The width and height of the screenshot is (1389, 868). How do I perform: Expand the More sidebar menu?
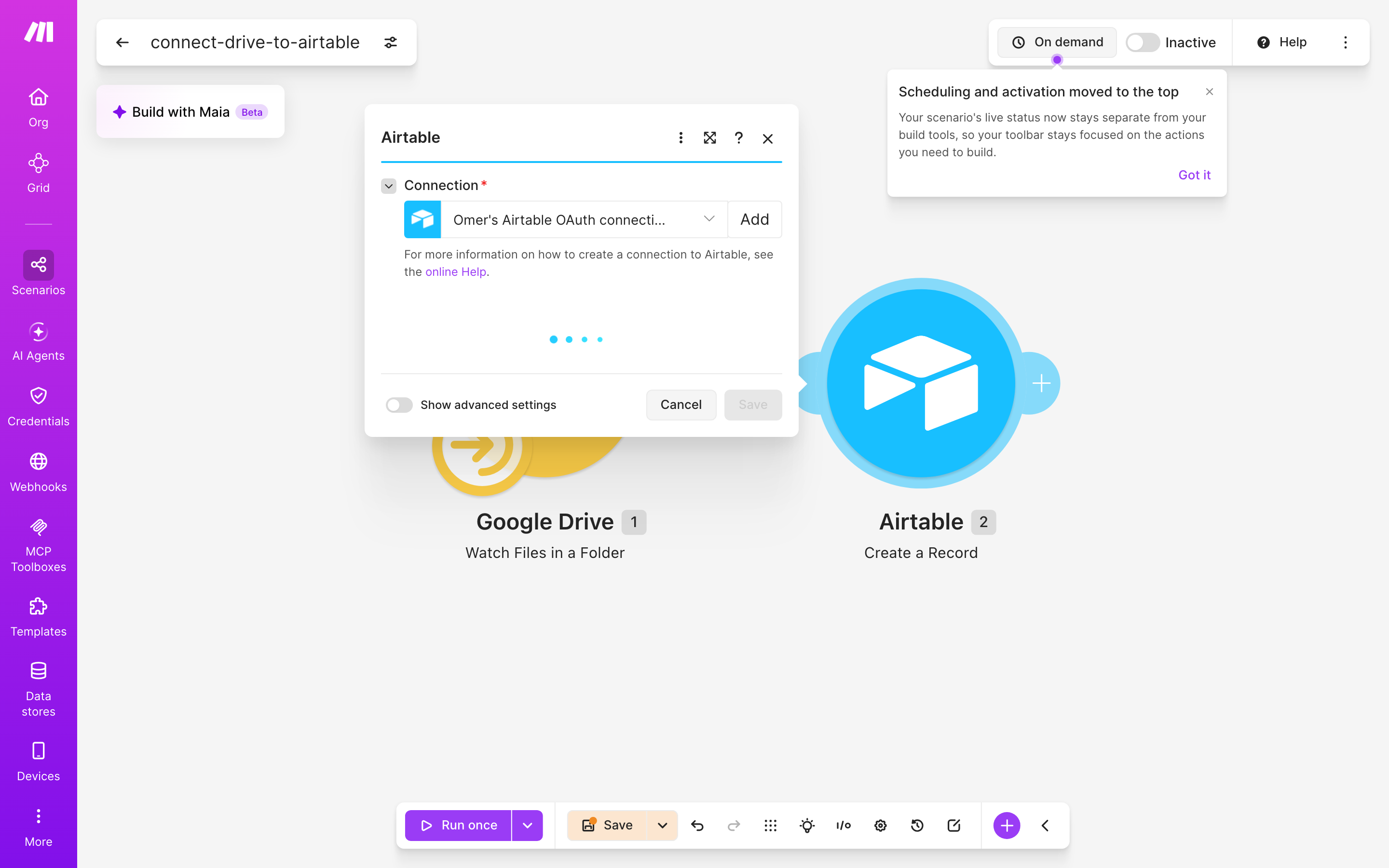pos(39,827)
